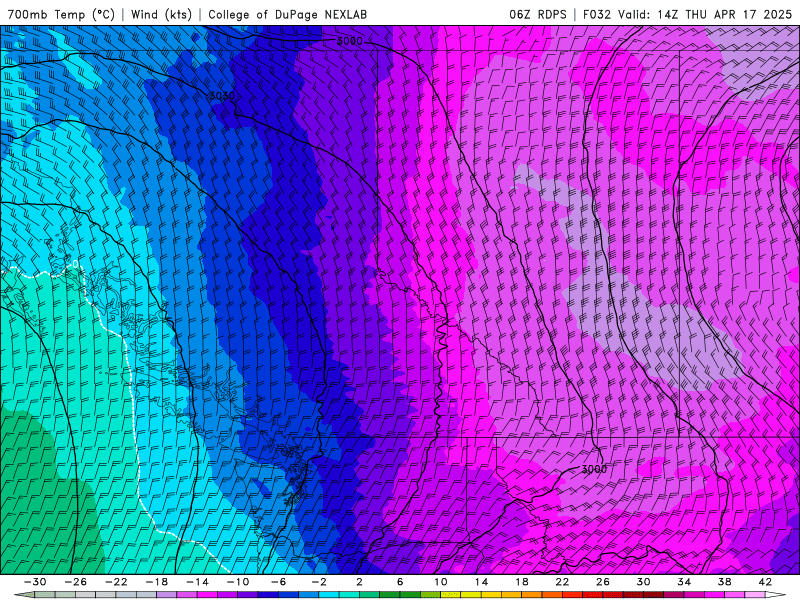Click the '22' color scale value

562,582
